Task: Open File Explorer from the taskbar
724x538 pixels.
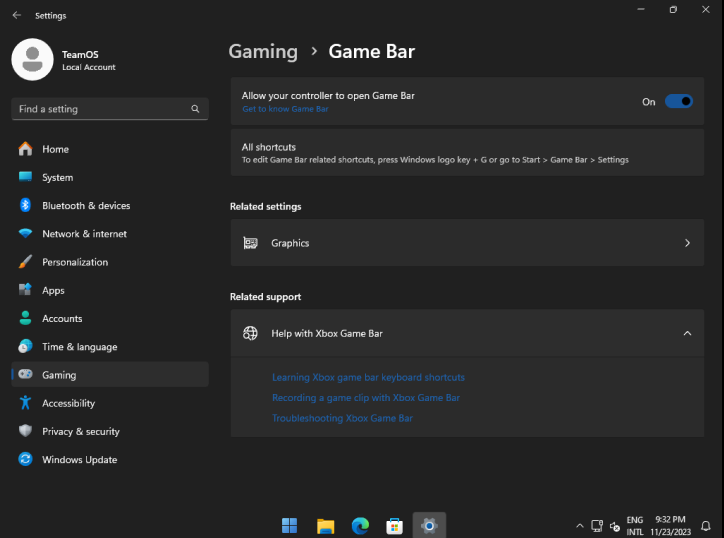Action: tap(326, 526)
